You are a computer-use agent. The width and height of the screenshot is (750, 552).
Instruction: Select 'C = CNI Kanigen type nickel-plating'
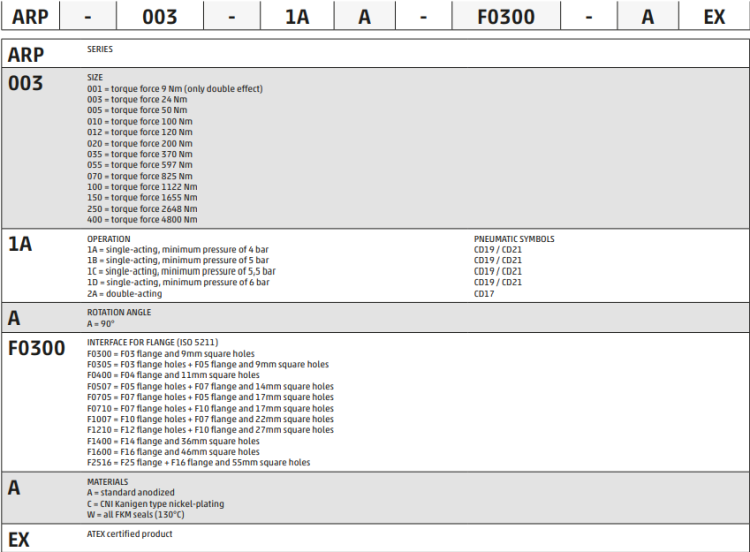155,504
